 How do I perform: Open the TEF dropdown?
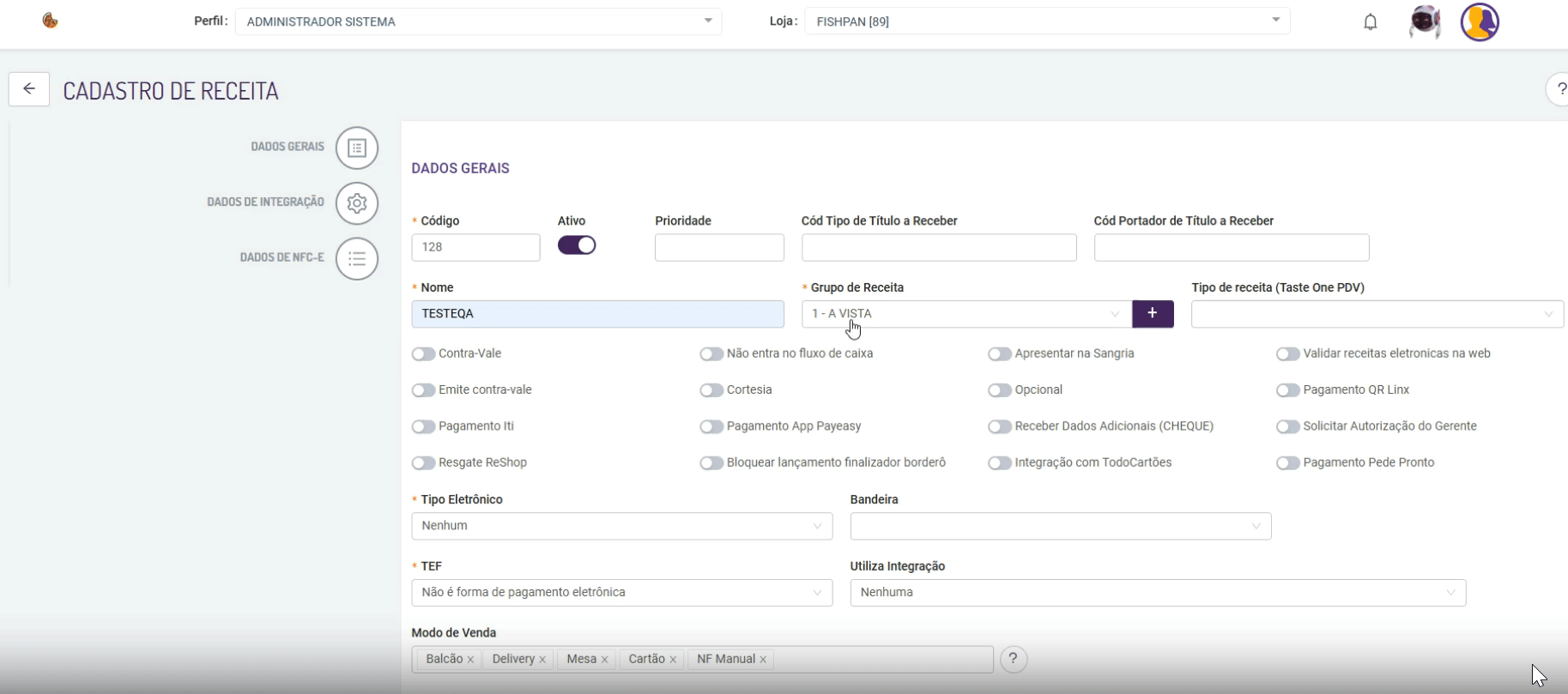click(621, 593)
